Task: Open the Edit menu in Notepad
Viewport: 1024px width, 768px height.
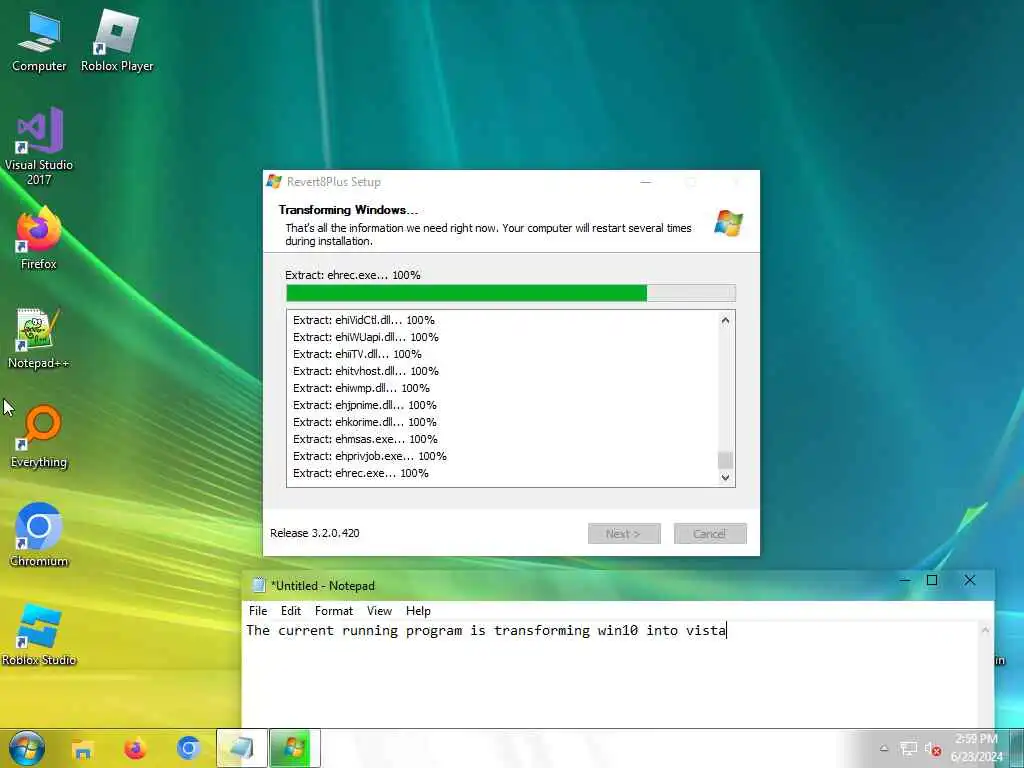Action: [291, 611]
